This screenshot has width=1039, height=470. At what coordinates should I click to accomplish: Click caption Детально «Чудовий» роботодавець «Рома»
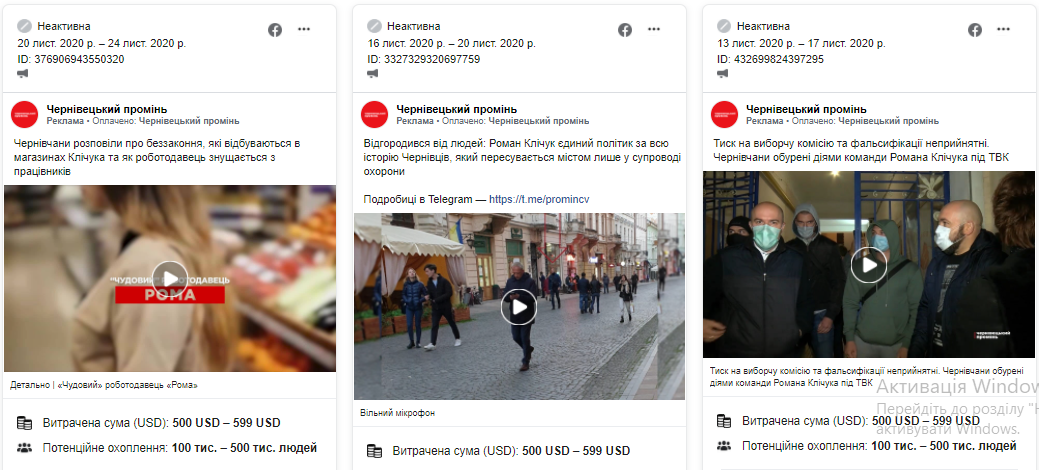104,385
